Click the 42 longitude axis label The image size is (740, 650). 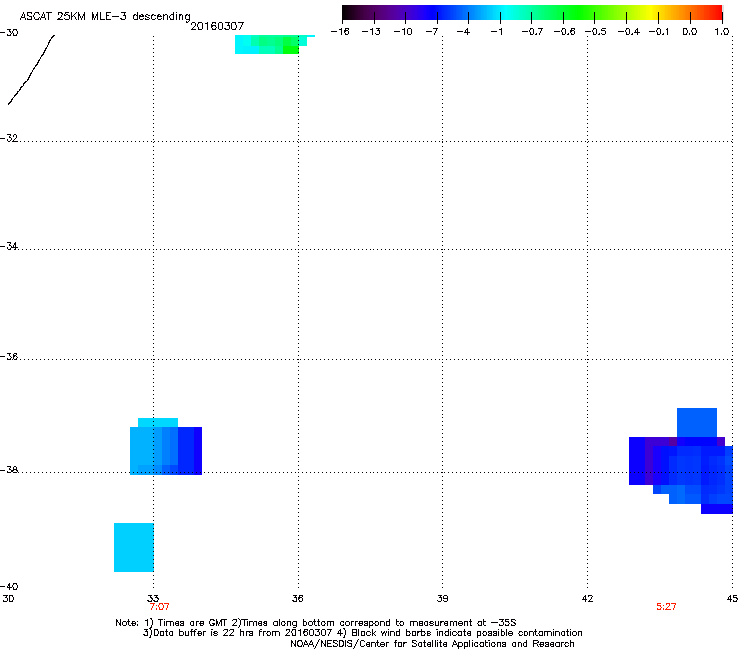tap(587, 598)
